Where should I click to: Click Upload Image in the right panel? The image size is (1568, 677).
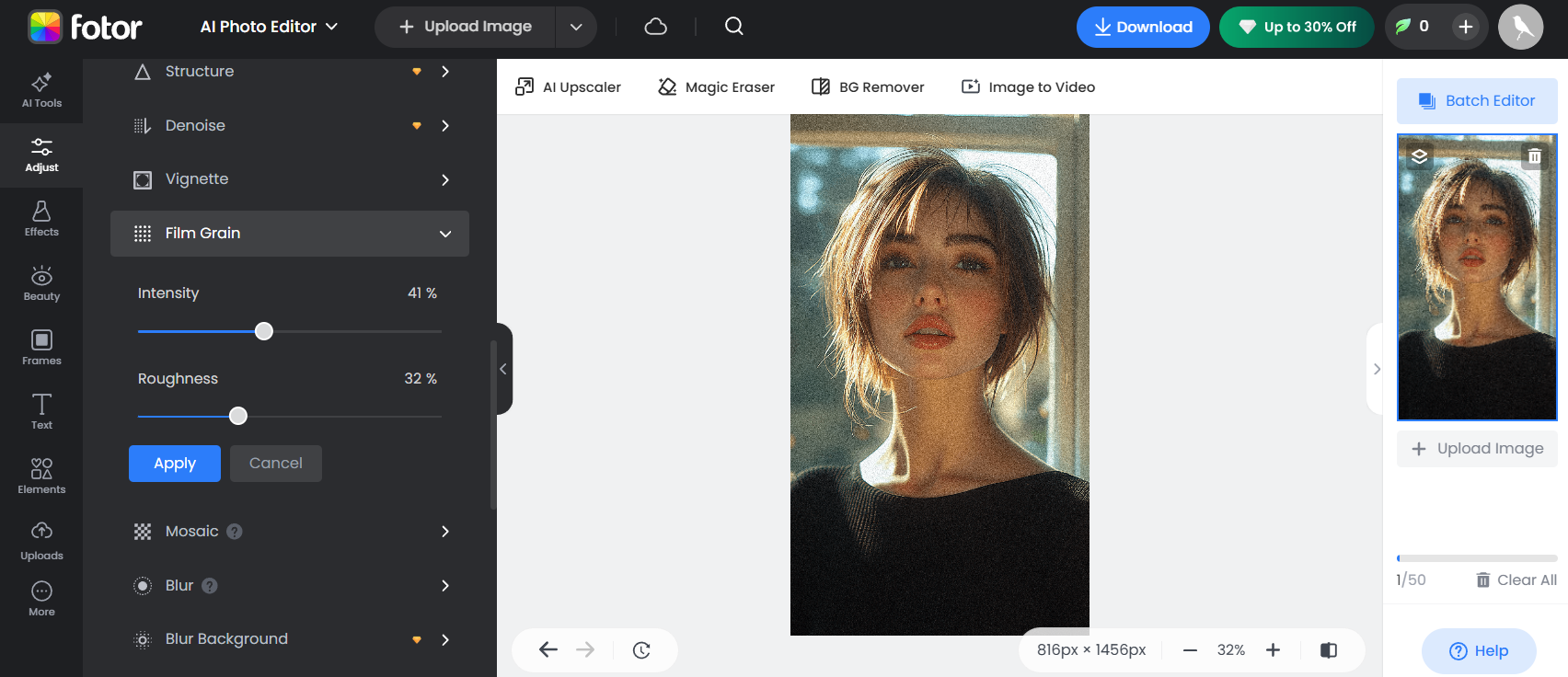coord(1477,449)
